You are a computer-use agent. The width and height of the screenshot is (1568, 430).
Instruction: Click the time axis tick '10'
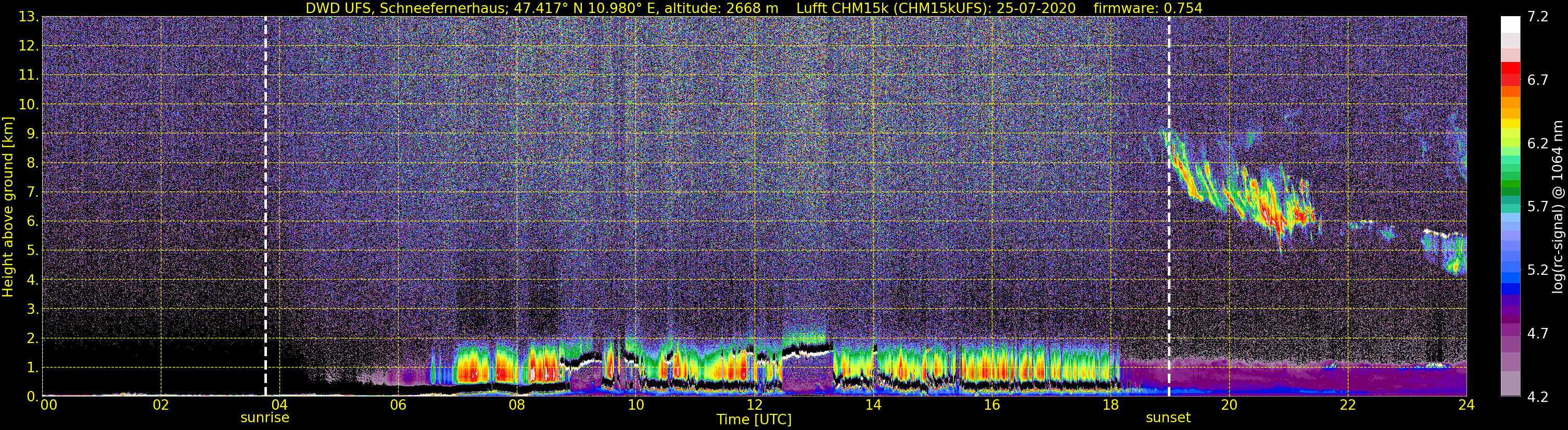tap(635, 405)
